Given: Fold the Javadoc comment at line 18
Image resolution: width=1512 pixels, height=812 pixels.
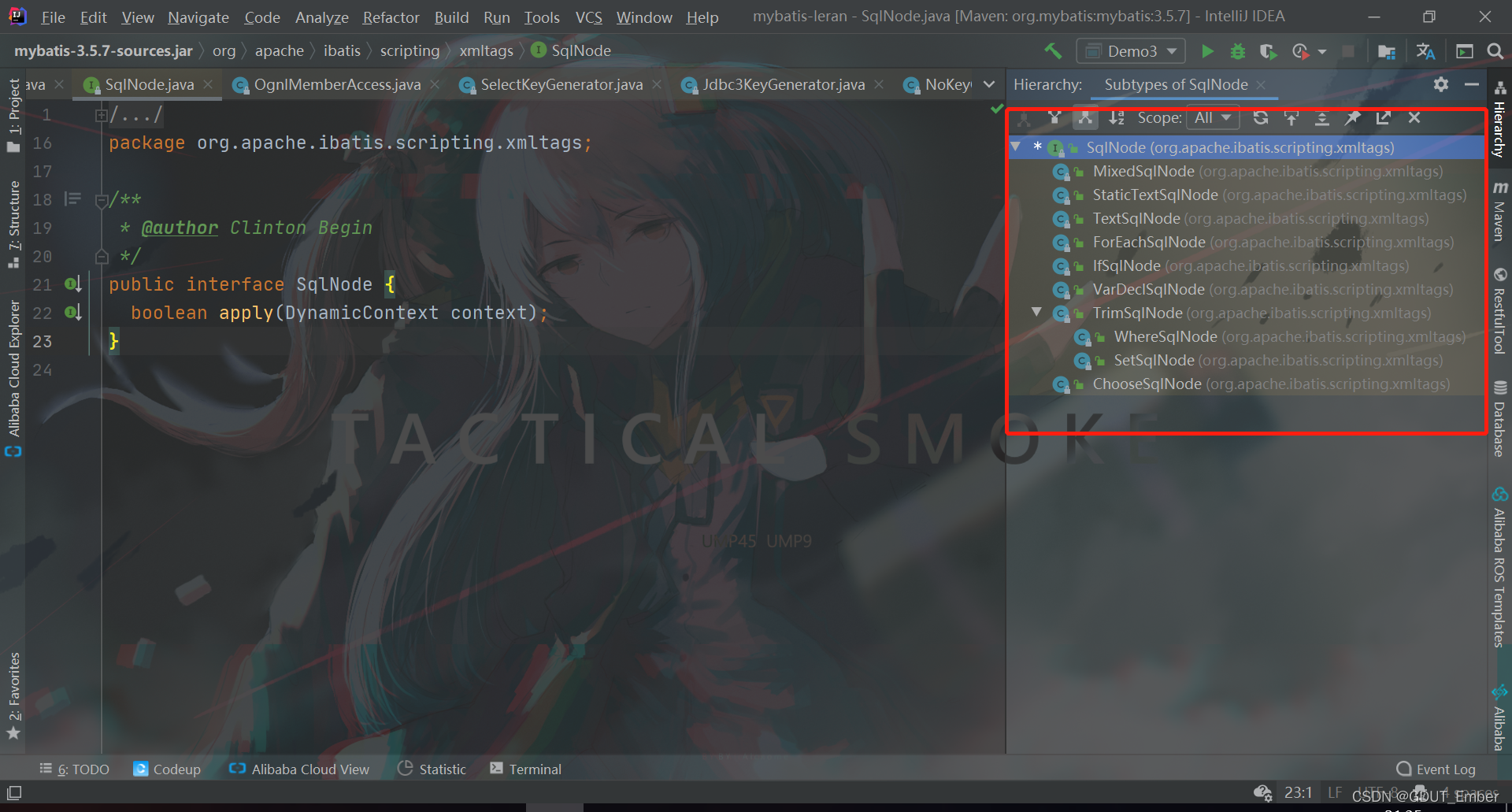Looking at the screenshot, I should click(x=101, y=200).
